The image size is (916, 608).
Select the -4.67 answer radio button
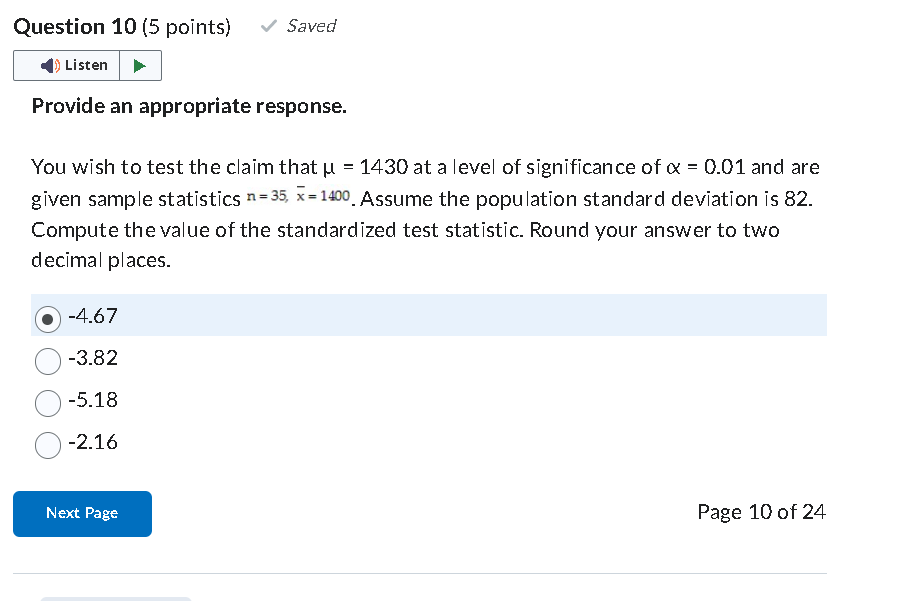(x=47, y=317)
